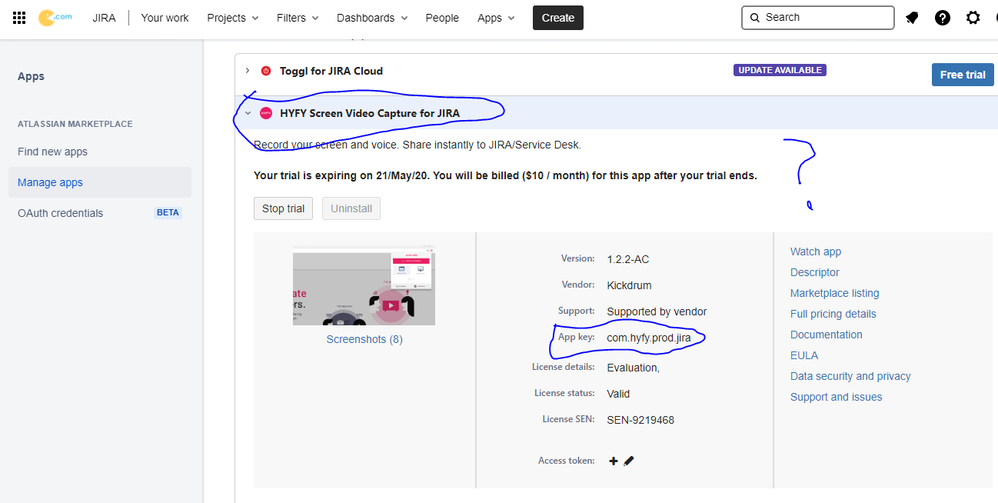Click the Toggl app red icon

pos(266,71)
